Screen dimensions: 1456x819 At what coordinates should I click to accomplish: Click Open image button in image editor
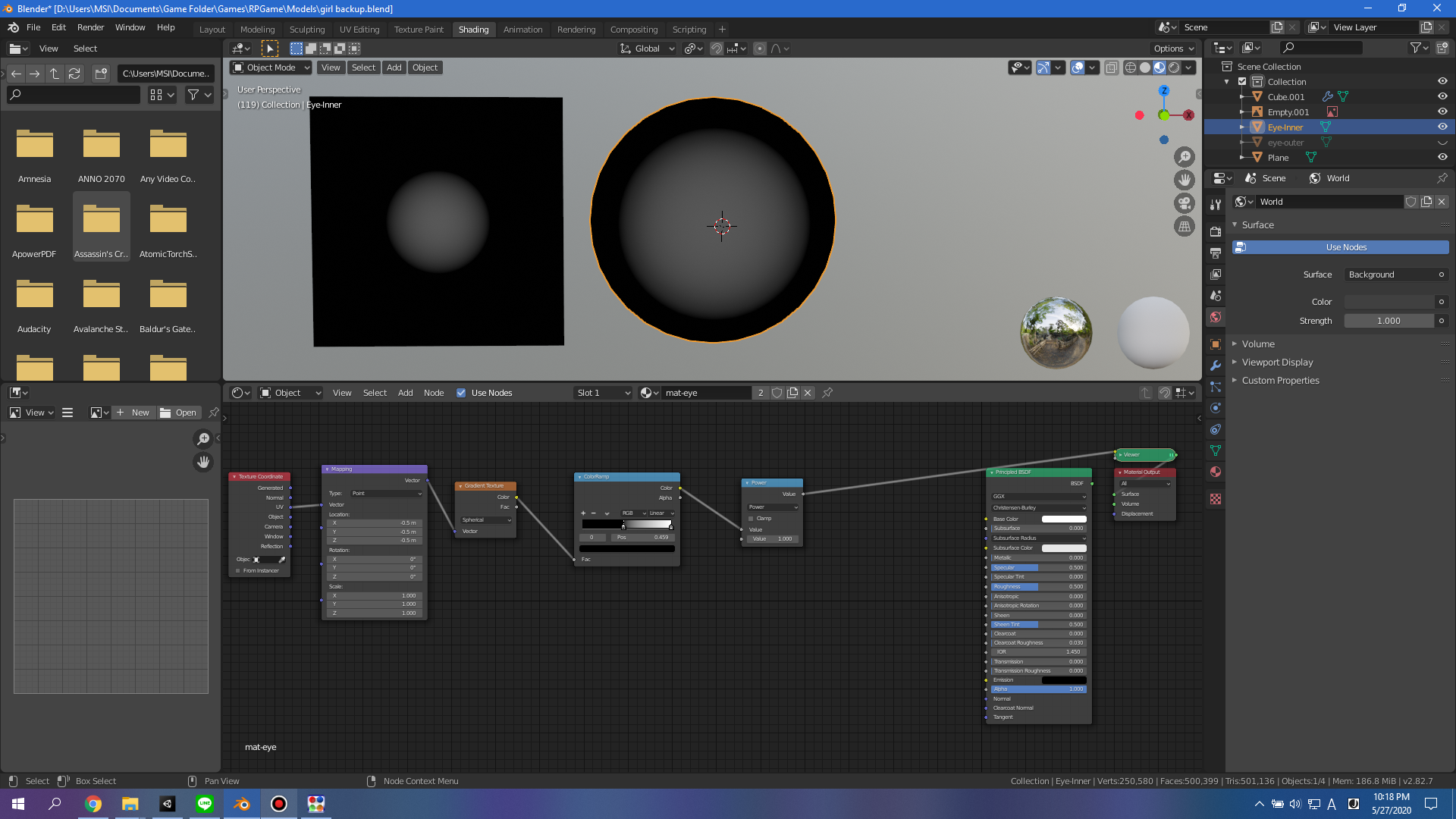coord(179,413)
